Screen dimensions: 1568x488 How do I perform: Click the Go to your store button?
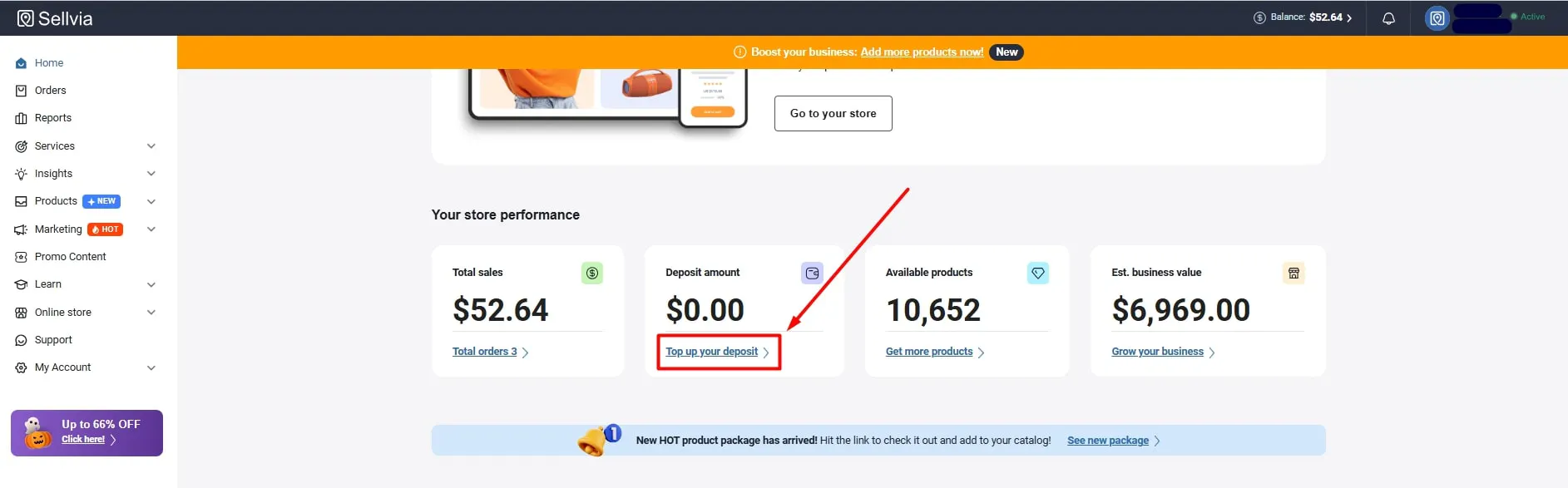[x=833, y=113]
